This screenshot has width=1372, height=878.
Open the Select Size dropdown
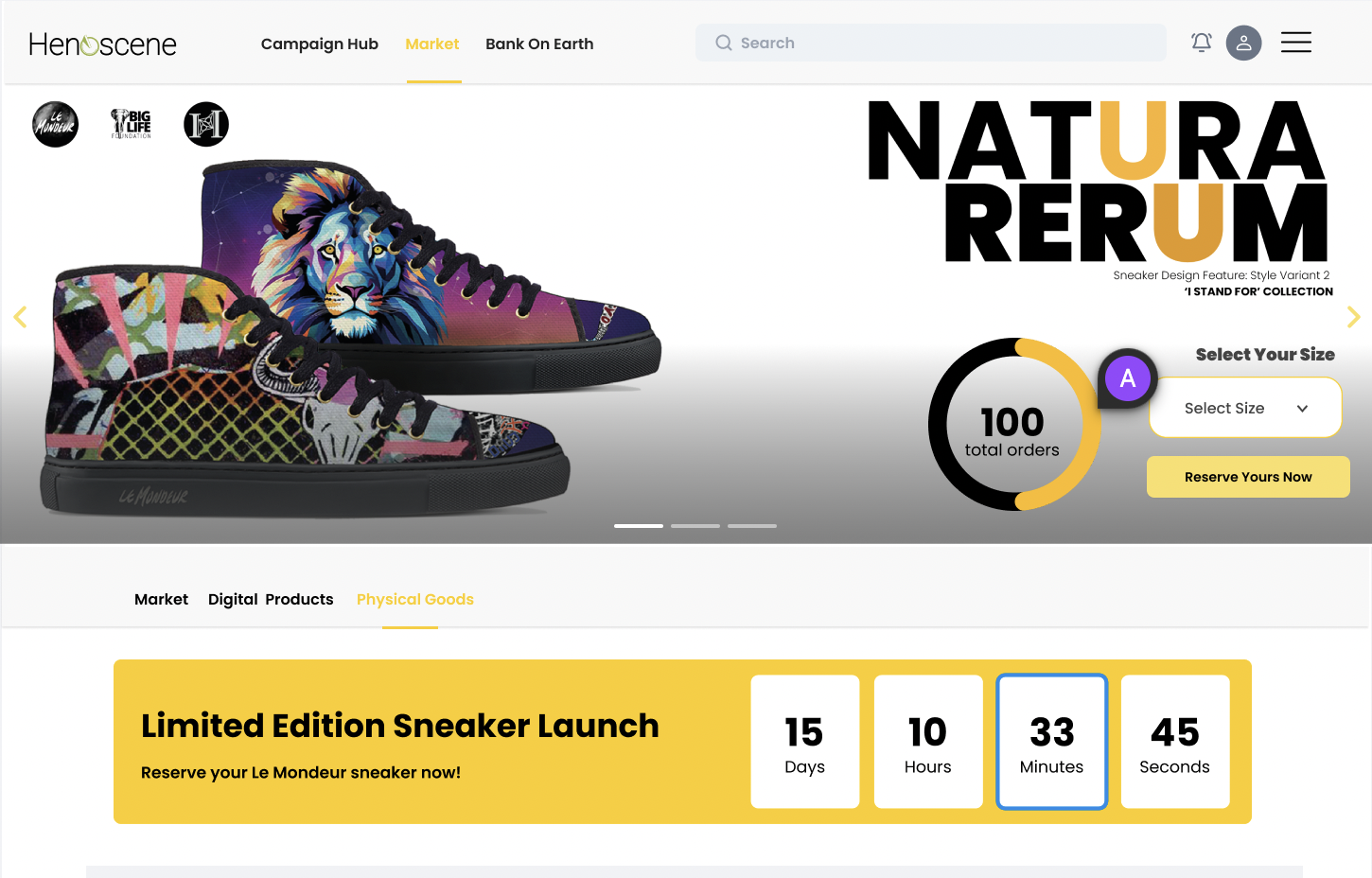click(x=1245, y=408)
